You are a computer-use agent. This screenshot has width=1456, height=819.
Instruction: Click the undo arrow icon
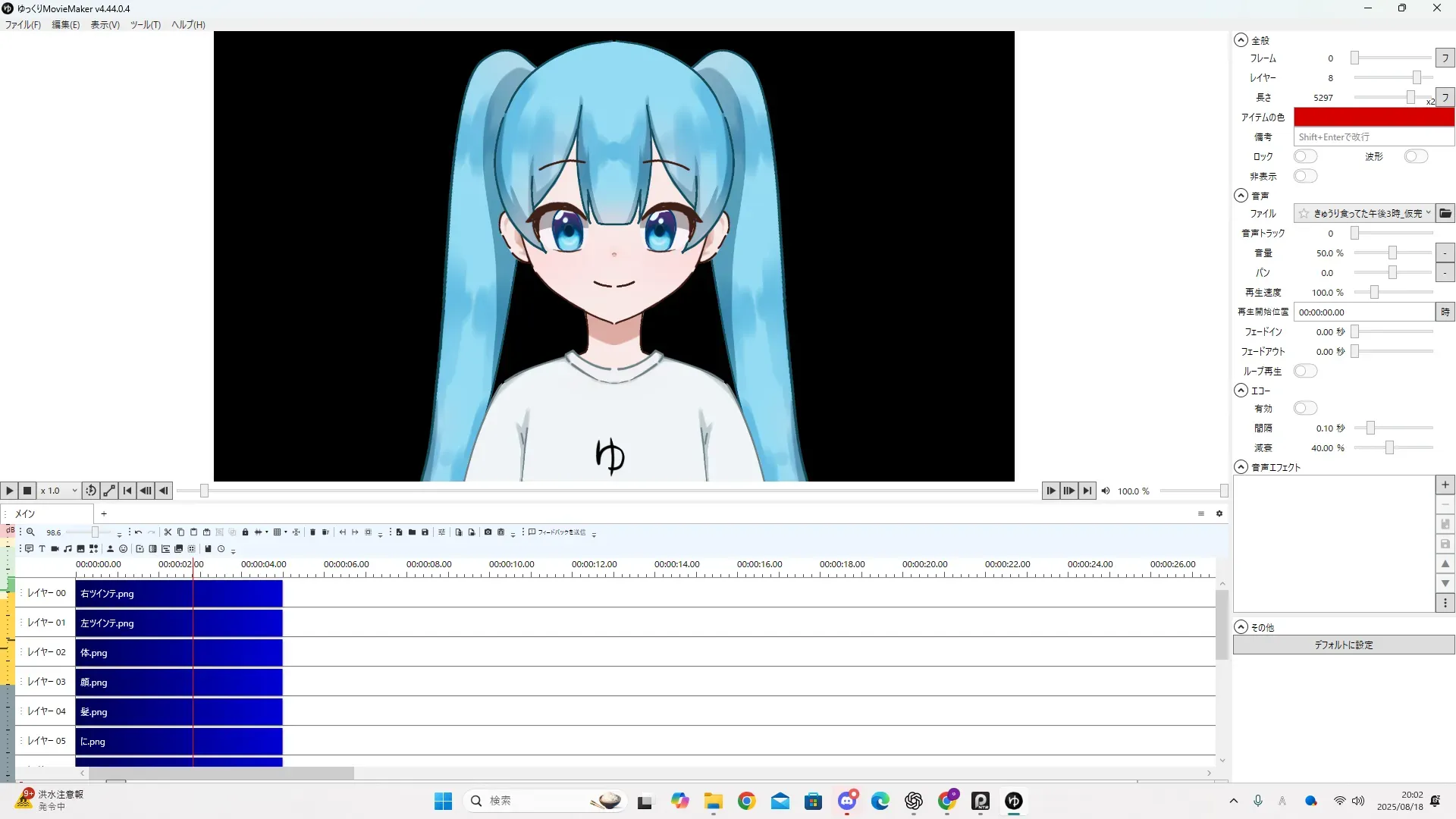(138, 532)
